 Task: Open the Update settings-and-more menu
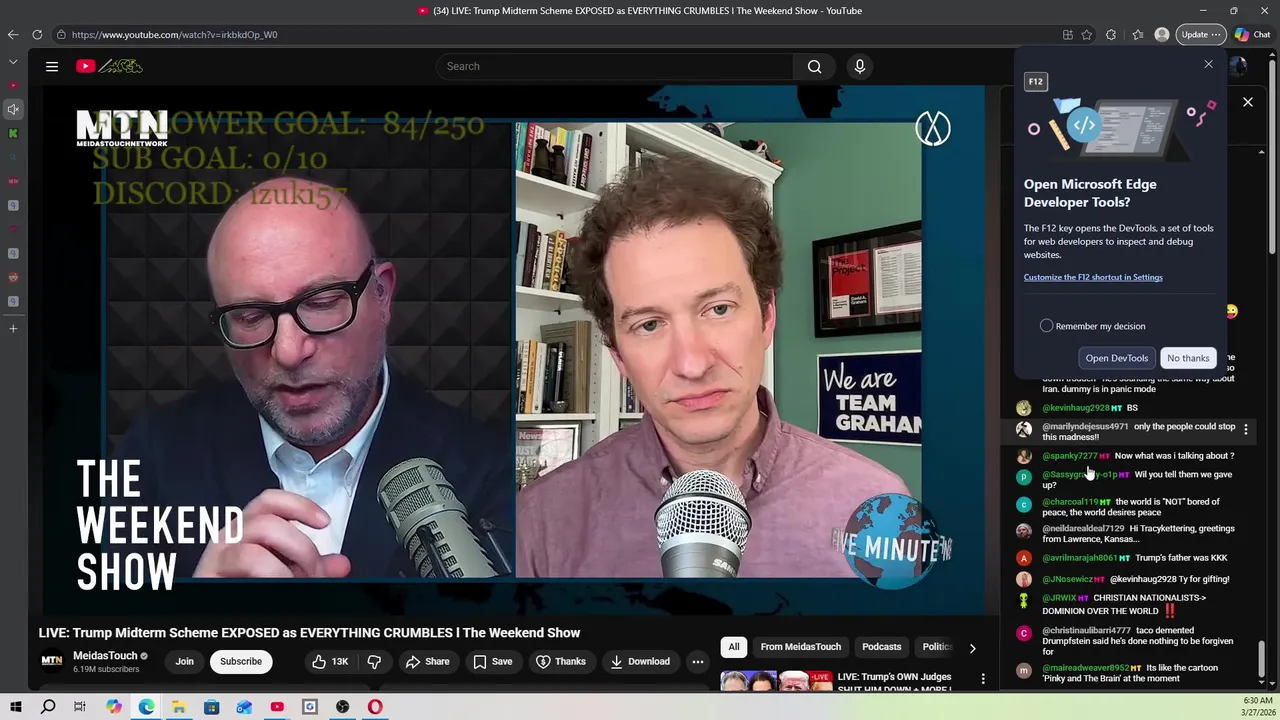click(1201, 34)
